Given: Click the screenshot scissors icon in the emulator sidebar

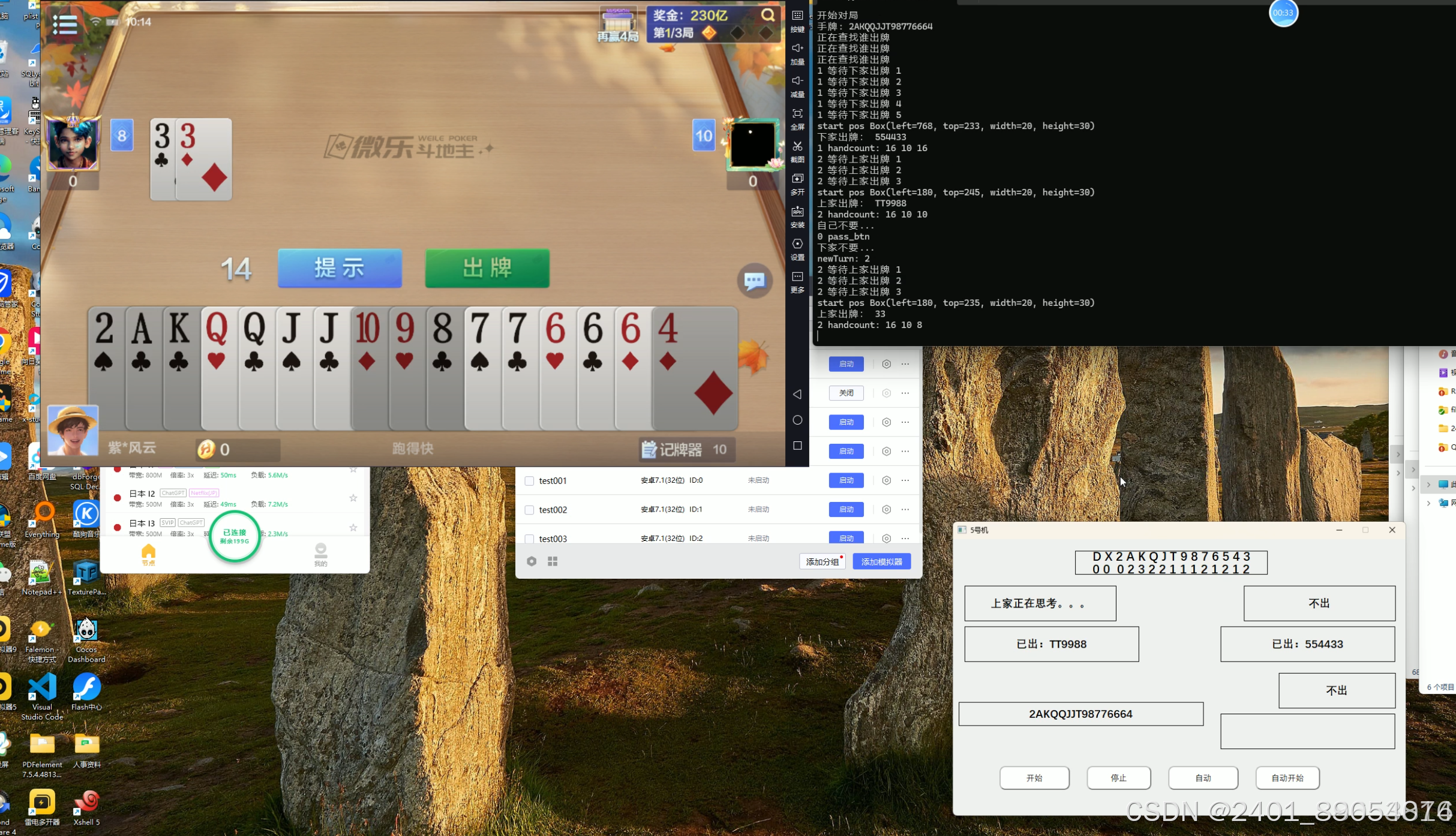Looking at the screenshot, I should pos(797,146).
